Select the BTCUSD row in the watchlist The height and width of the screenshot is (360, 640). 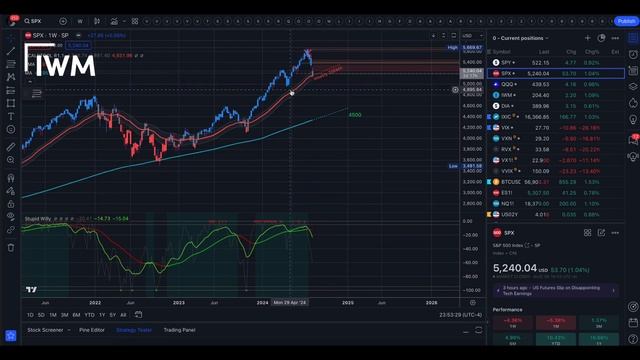(556, 182)
